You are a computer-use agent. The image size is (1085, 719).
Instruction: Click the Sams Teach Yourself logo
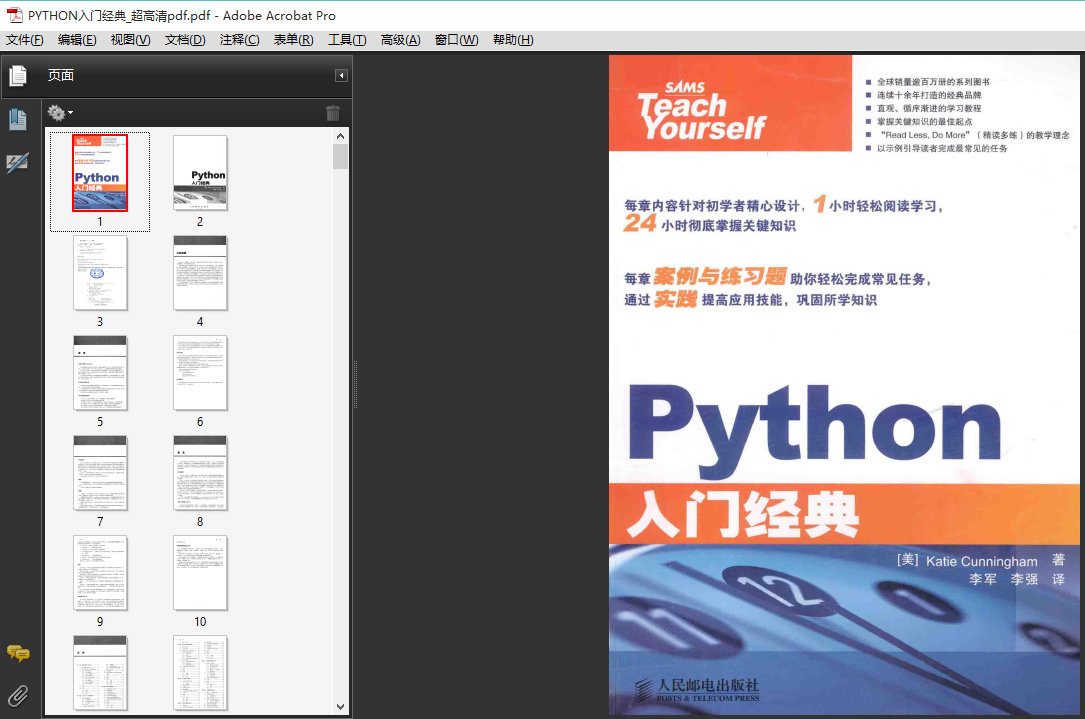pos(701,111)
